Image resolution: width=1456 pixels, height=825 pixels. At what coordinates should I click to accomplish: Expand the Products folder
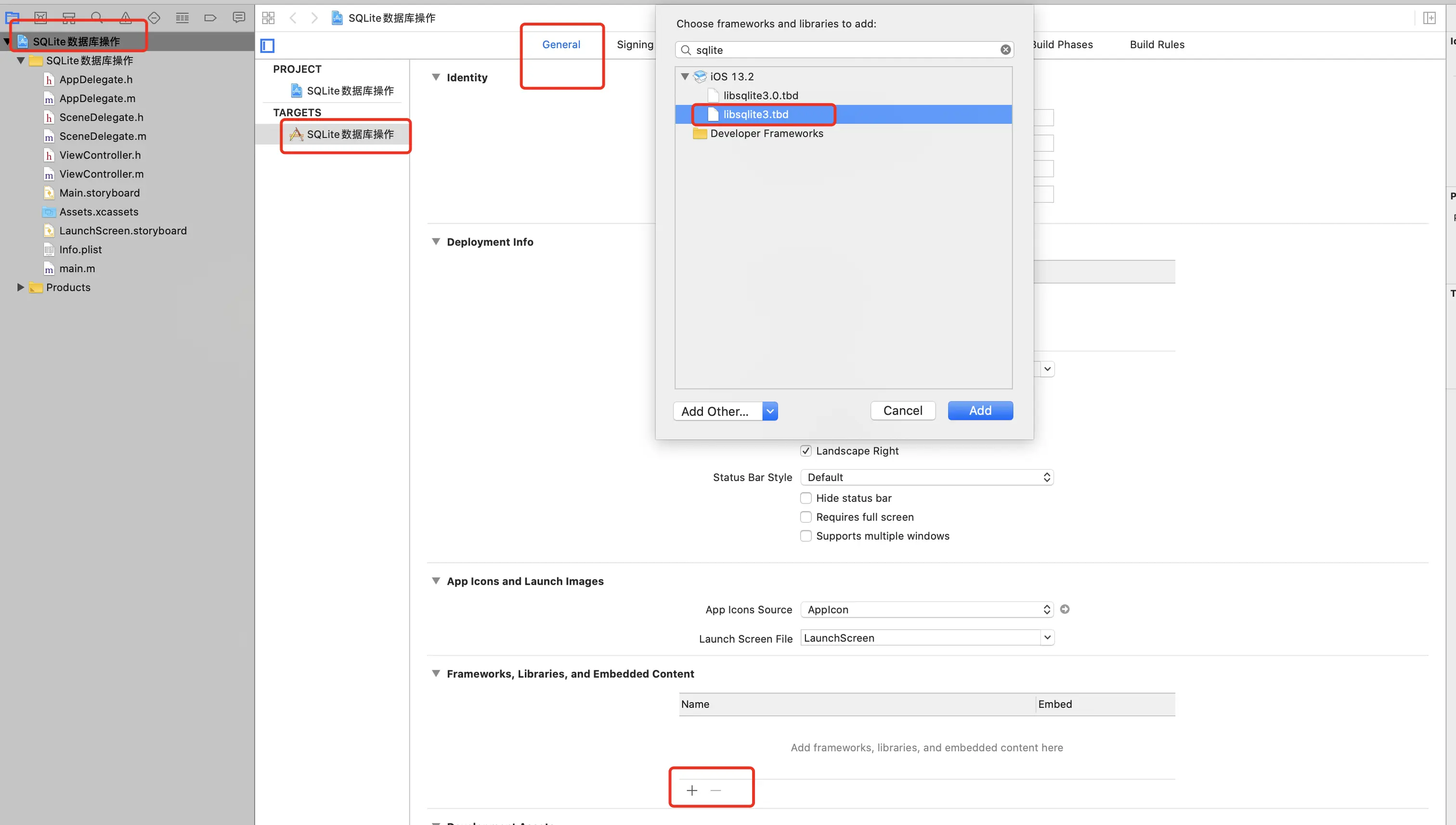tap(20, 287)
